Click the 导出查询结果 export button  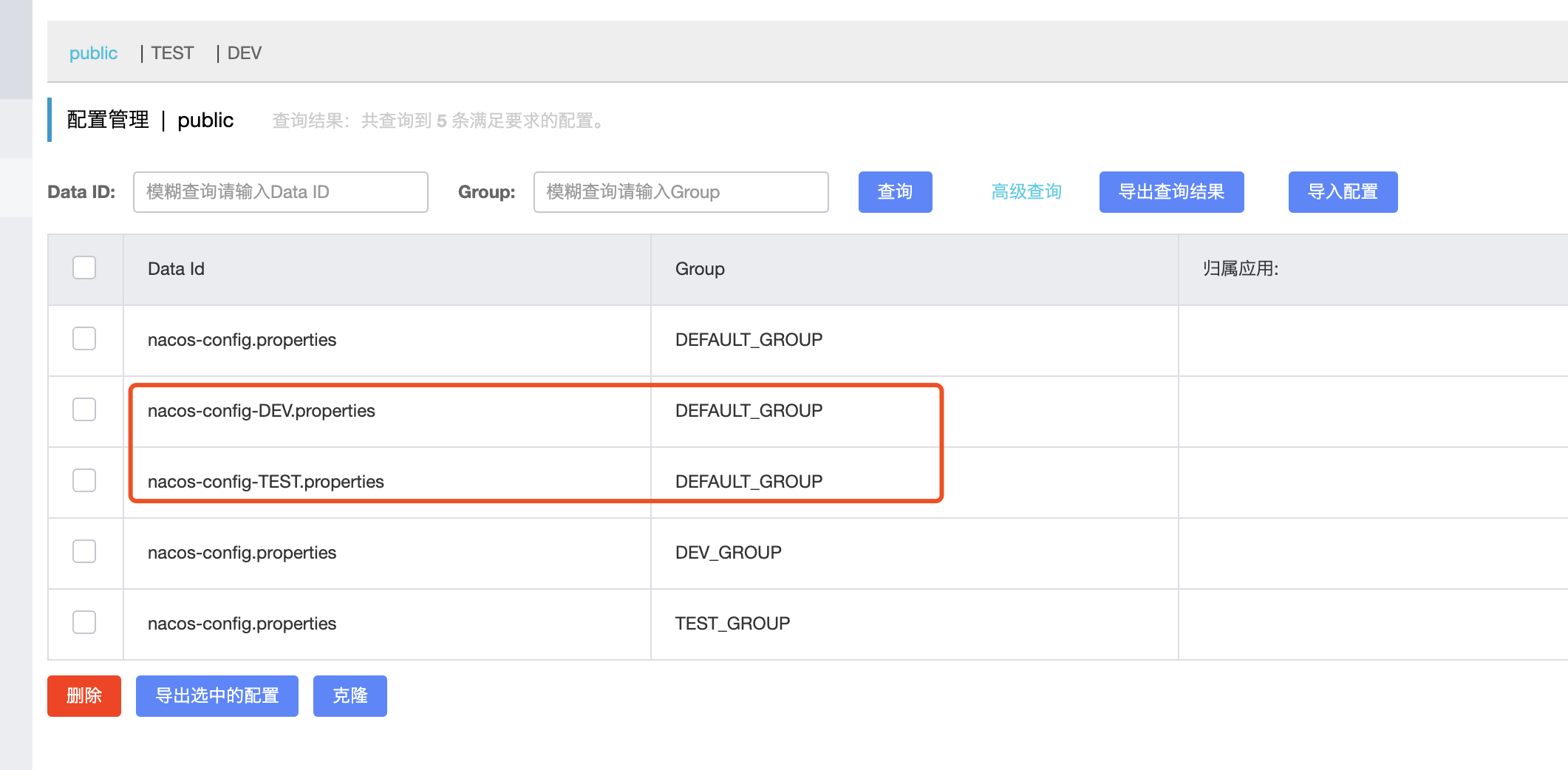click(x=1171, y=192)
